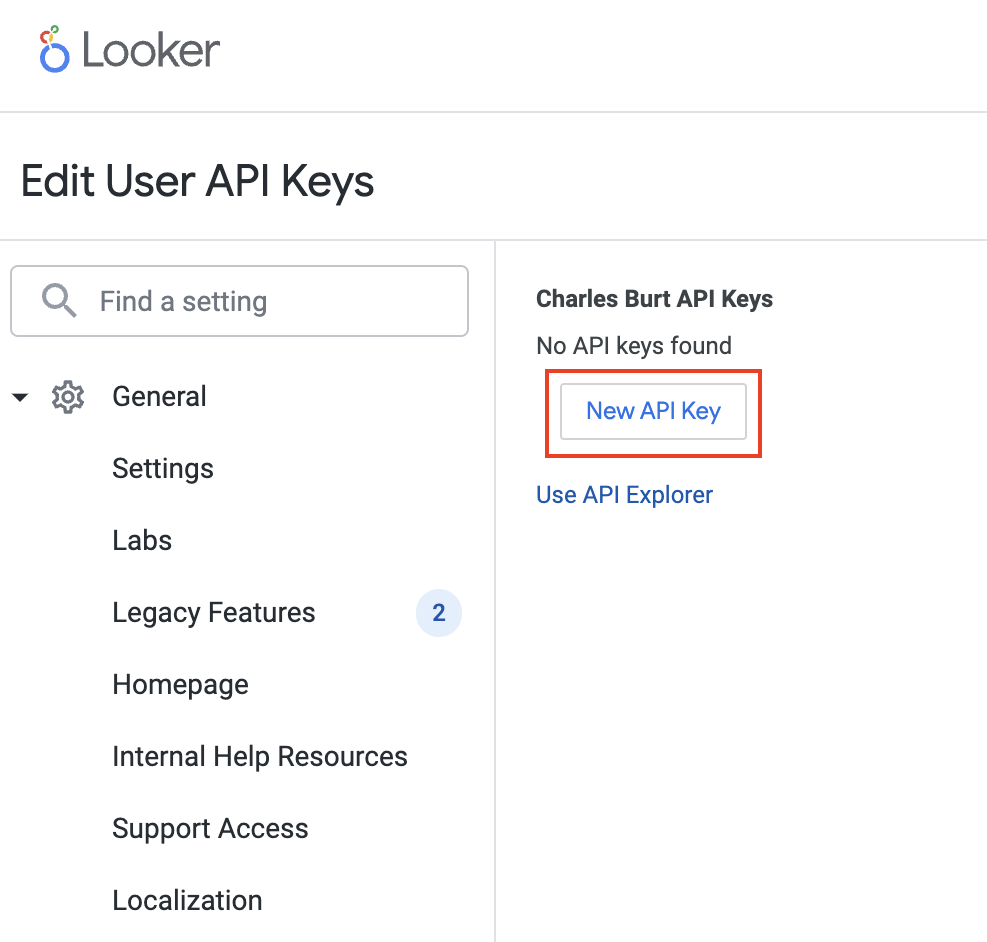This screenshot has height=942, width=987.
Task: Click the Looker logo icon
Action: [51, 46]
